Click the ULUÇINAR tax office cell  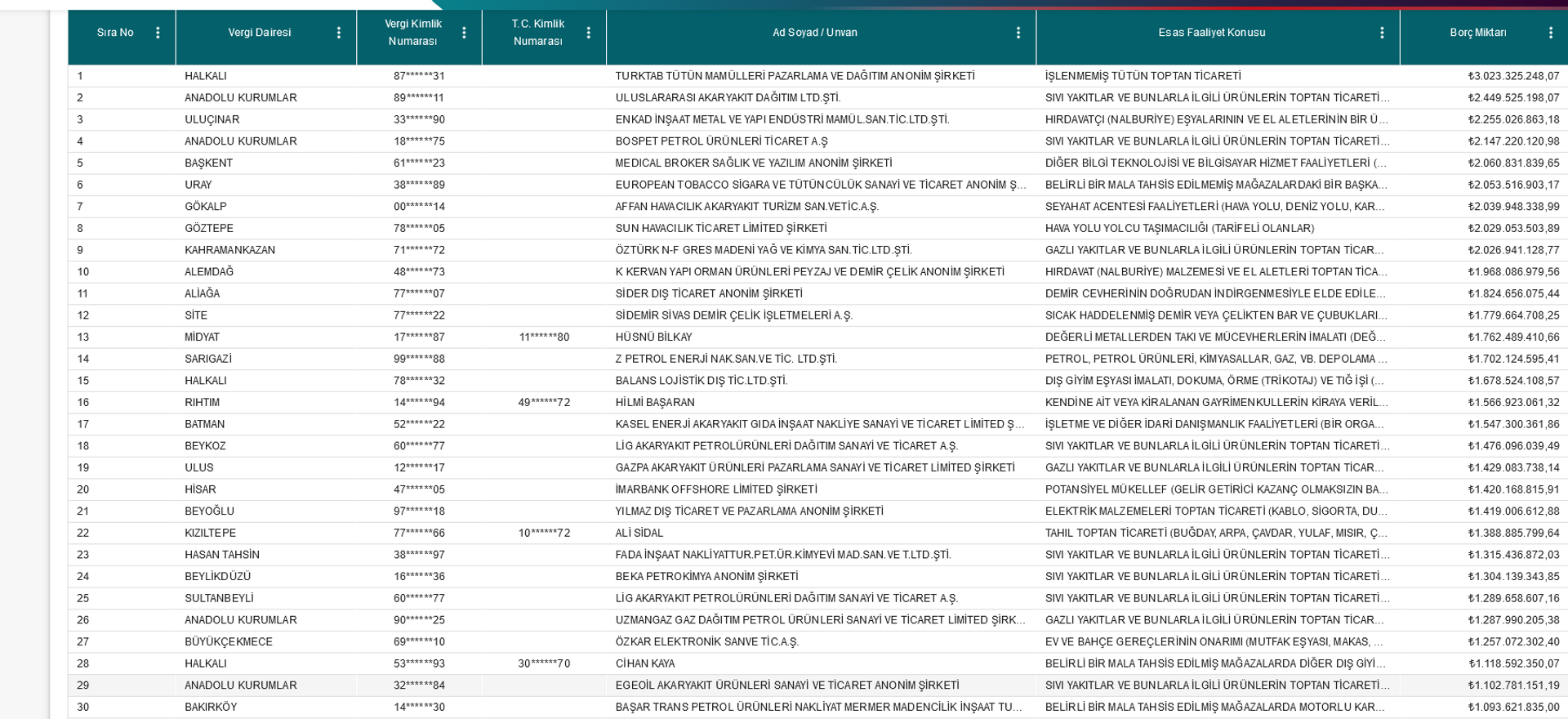266,119
